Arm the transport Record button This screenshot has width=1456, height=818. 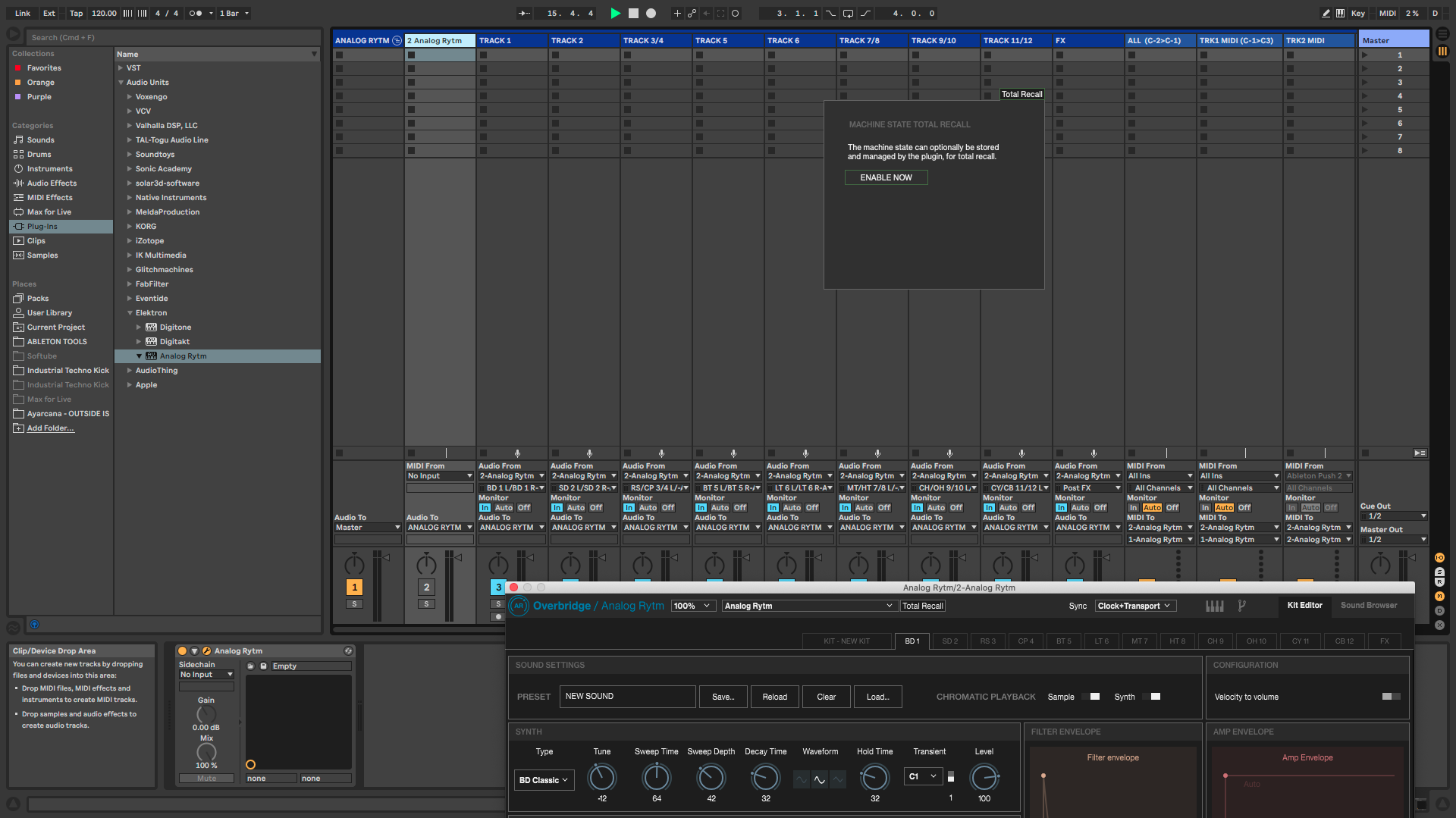click(651, 13)
